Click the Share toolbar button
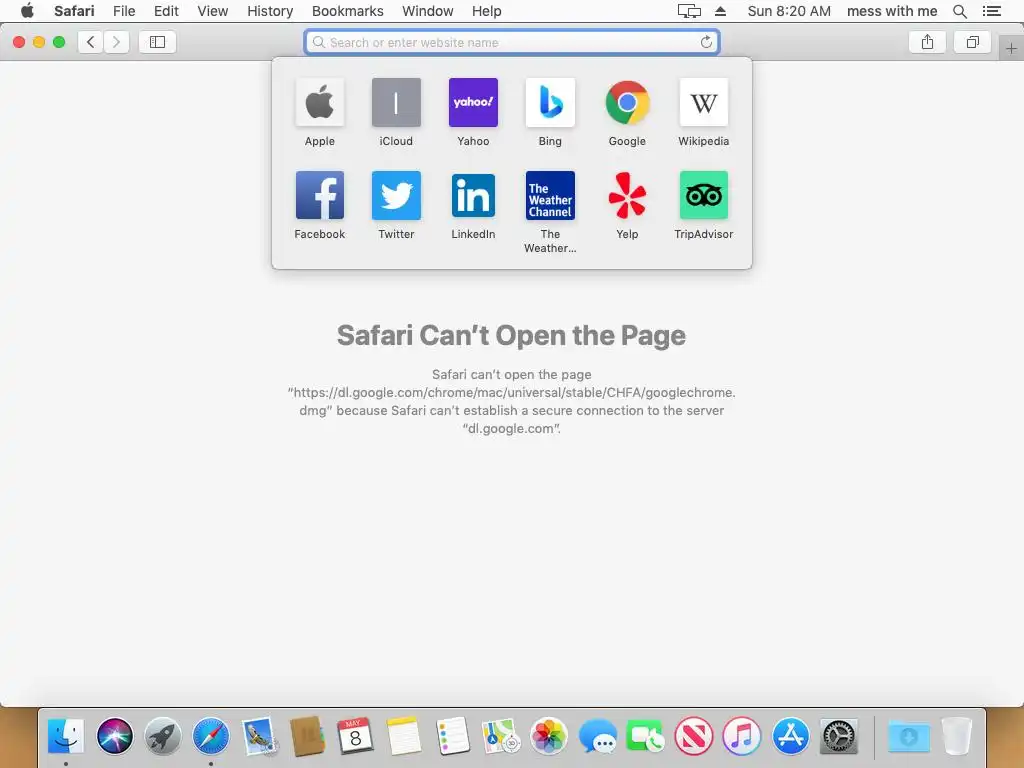The height and width of the screenshot is (768, 1024). [927, 42]
